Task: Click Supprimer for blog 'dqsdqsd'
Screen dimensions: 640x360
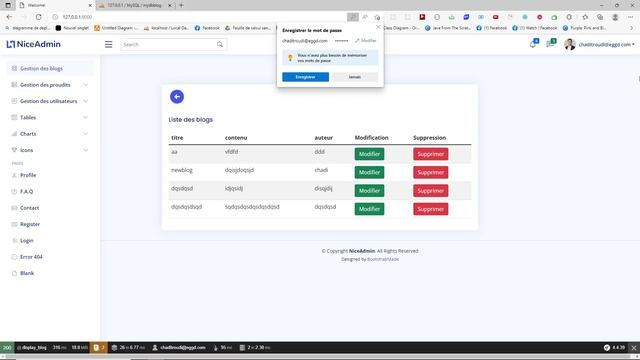Action: 431,191
